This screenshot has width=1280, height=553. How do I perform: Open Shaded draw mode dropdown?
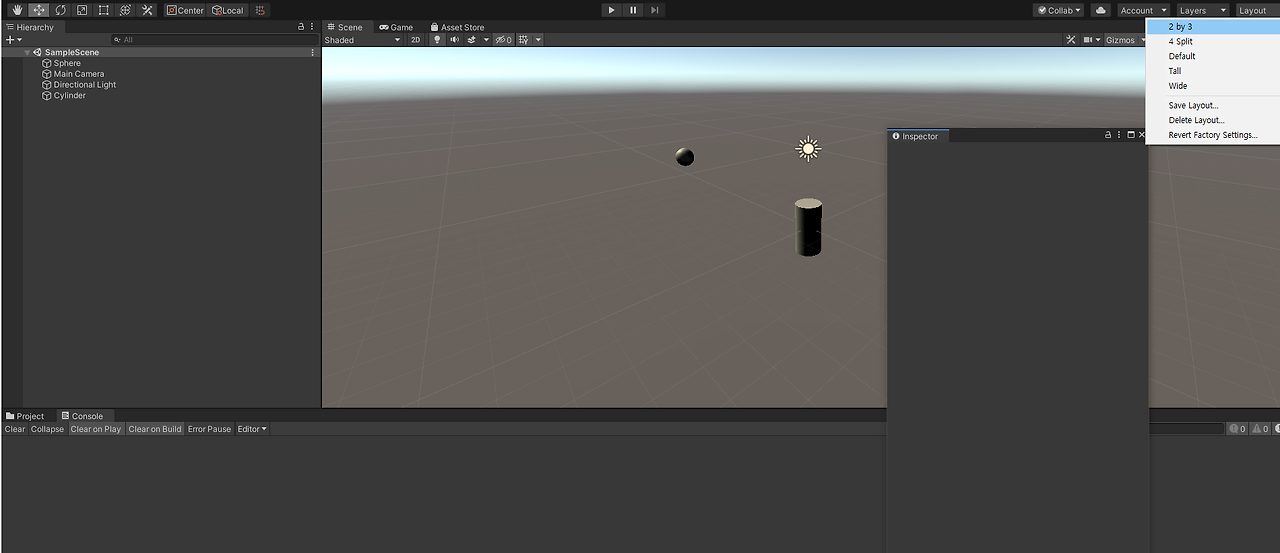point(362,40)
